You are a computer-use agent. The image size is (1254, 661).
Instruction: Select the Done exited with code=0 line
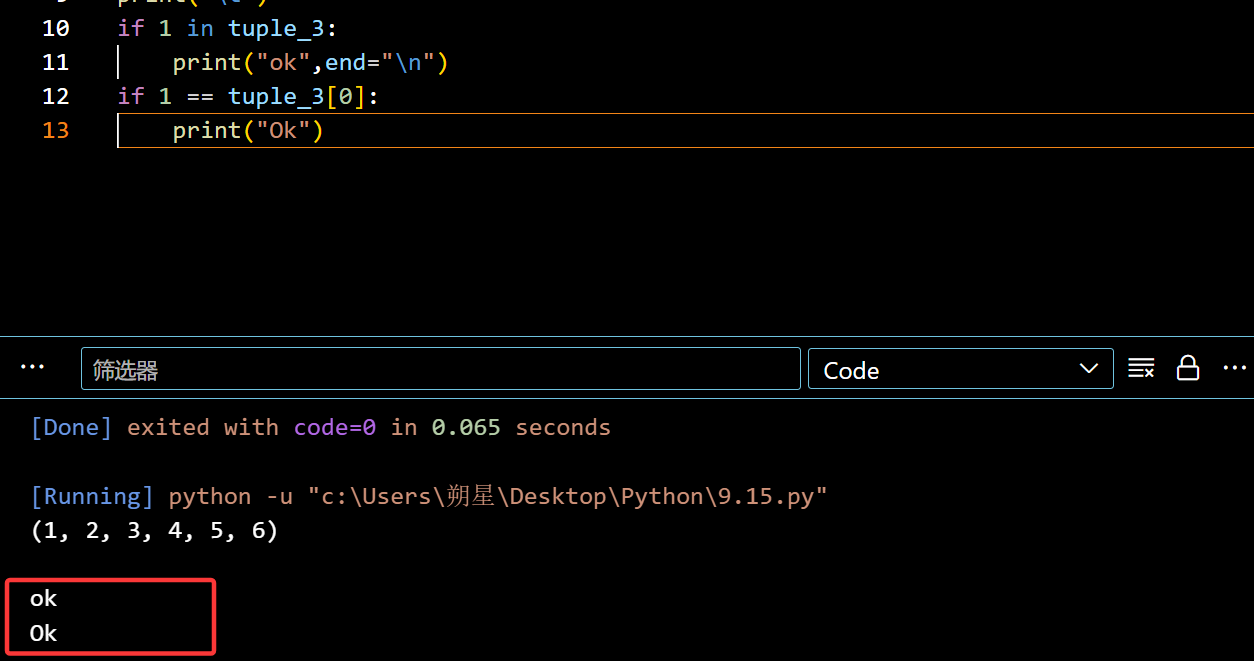(x=320, y=427)
